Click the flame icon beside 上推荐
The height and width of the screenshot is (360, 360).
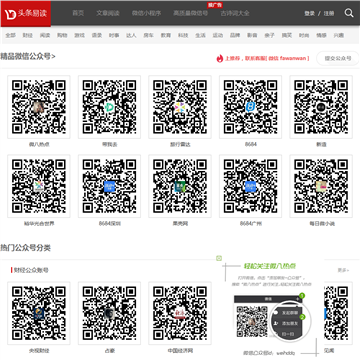(220, 58)
